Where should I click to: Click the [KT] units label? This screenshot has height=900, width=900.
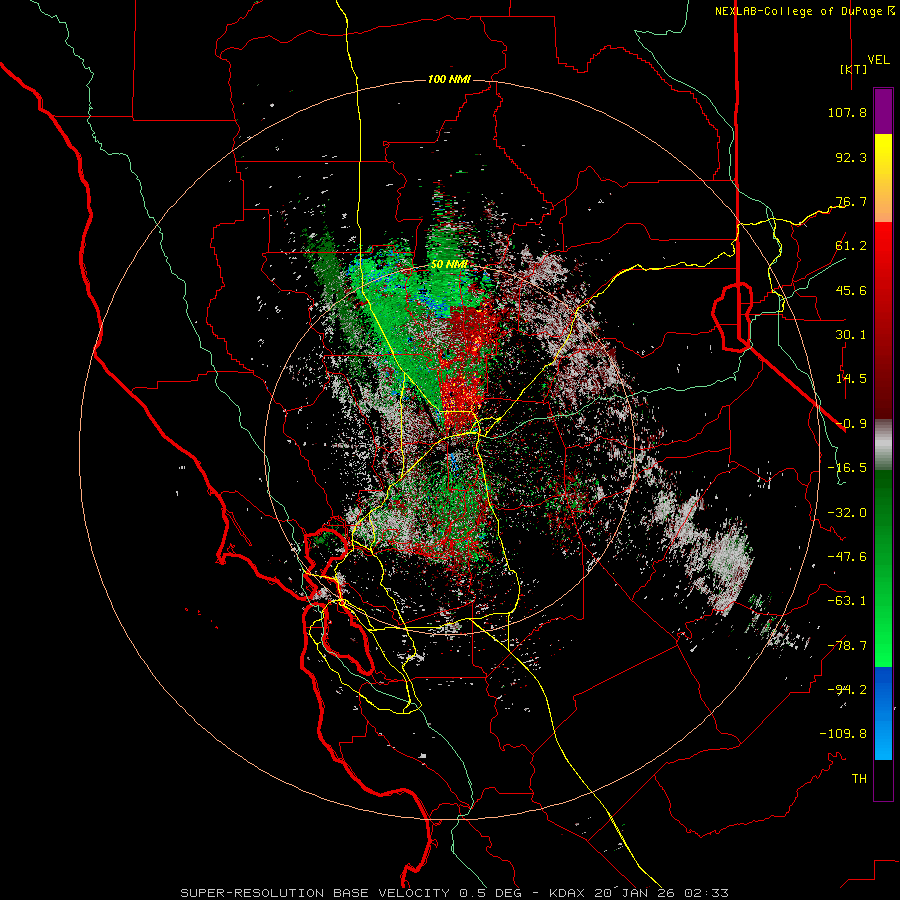[x=854, y=69]
